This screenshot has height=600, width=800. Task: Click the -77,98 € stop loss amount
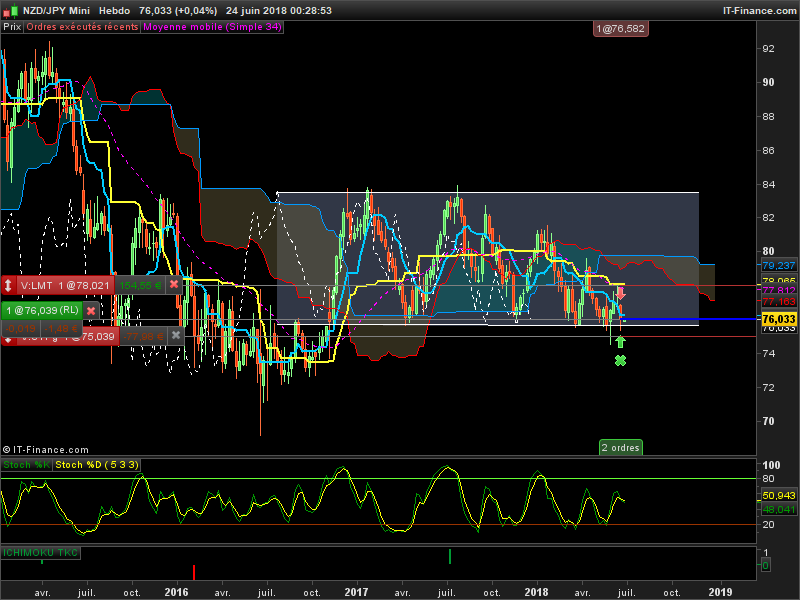tap(143, 336)
